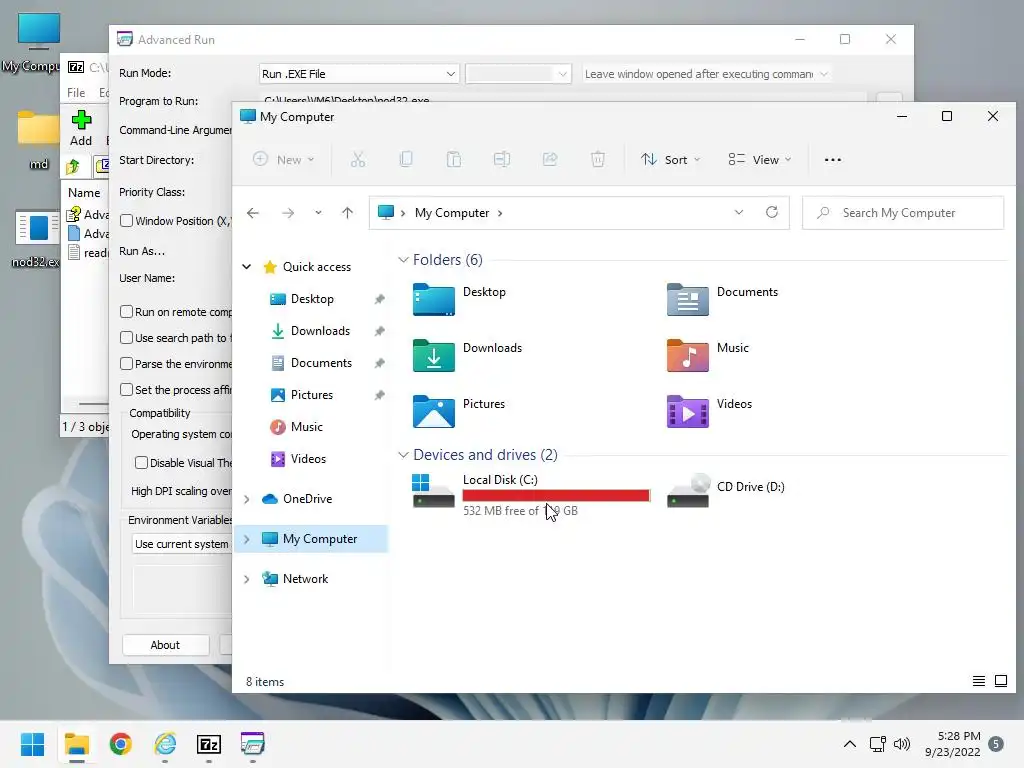This screenshot has width=1024, height=768.
Task: Open Google Chrome from the taskbar
Action: coord(121,744)
